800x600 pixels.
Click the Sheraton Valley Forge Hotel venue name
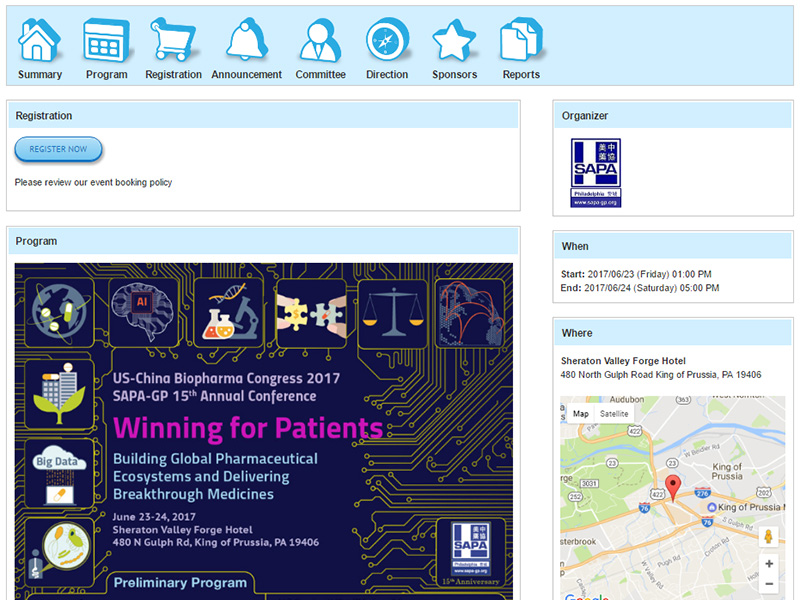623,361
